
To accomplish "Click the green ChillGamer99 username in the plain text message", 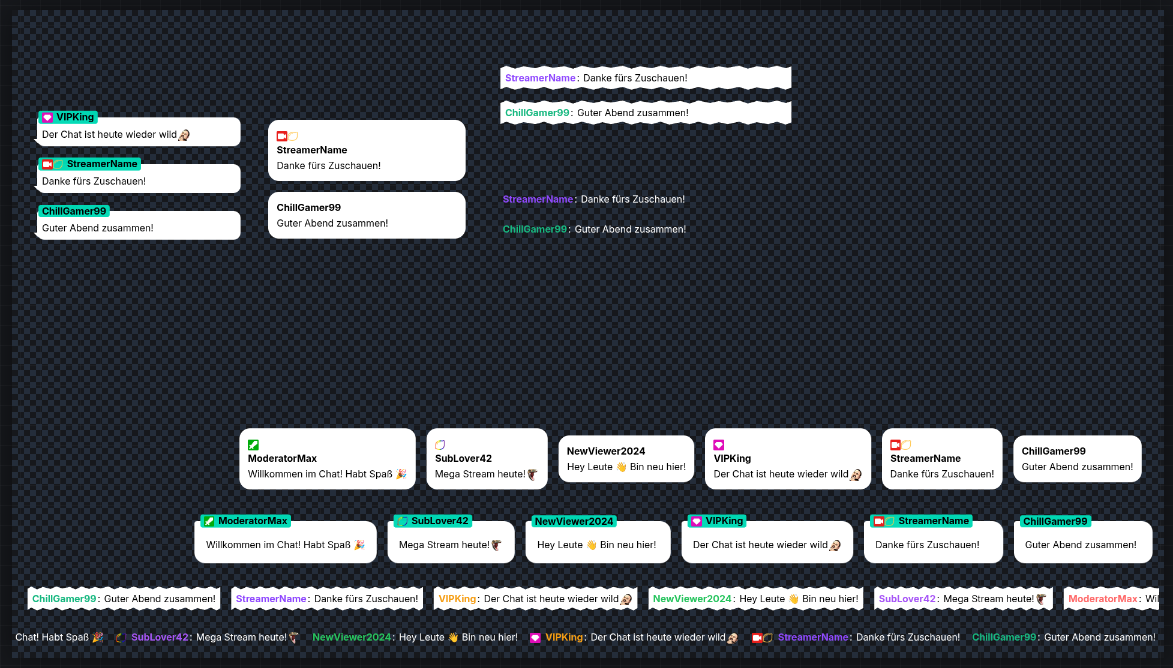I will coord(533,229).
